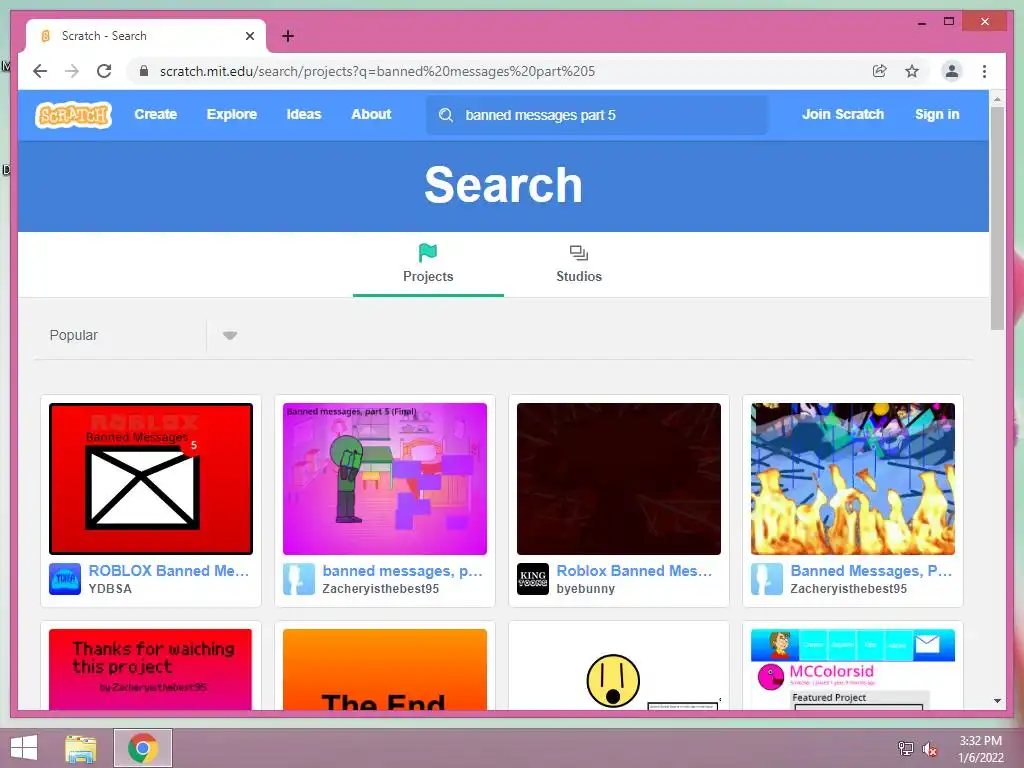Click the Scratch search input field
Image resolution: width=1024 pixels, height=768 pixels.
click(x=597, y=116)
